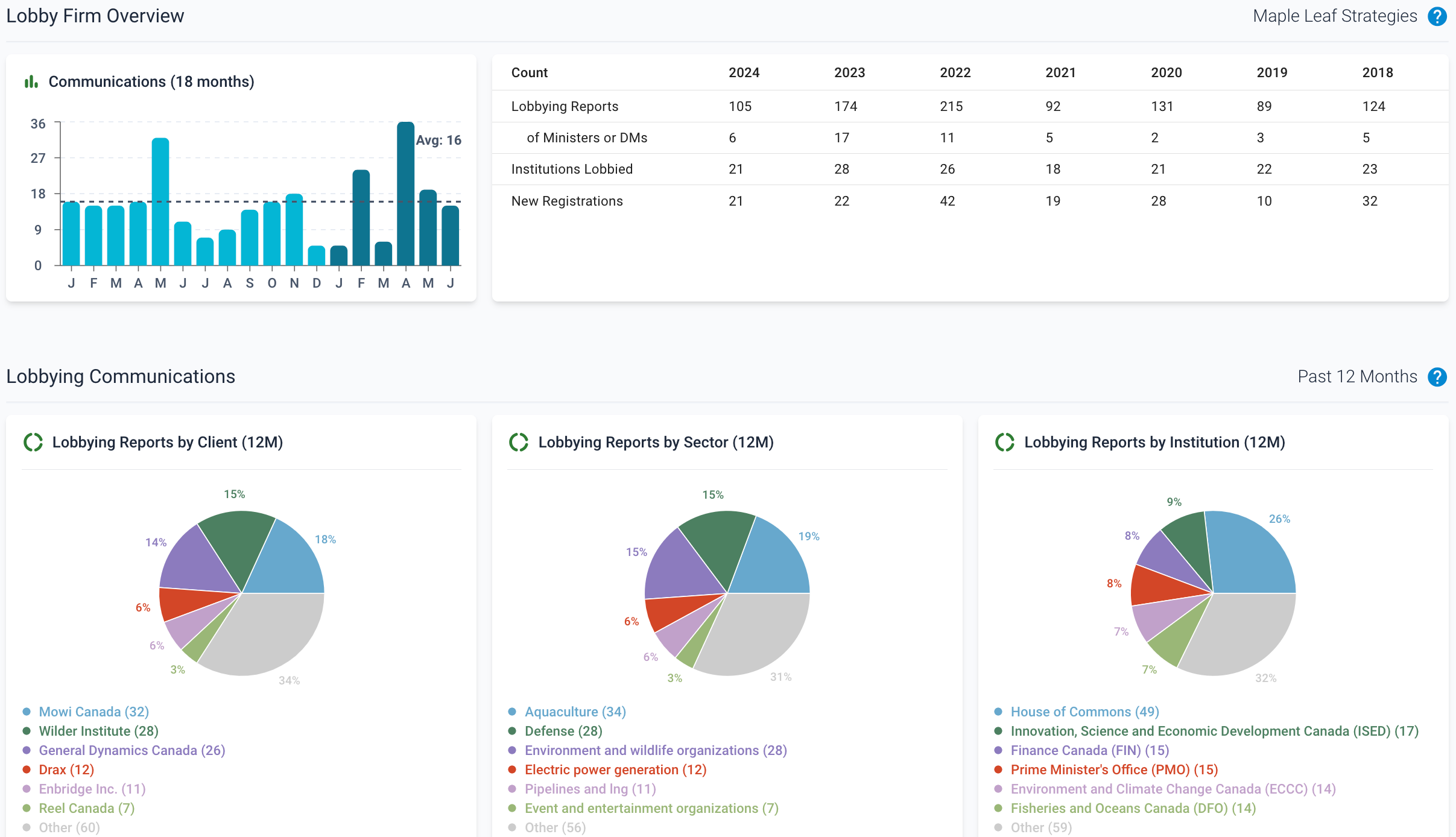Click the Avg: 16 label on chart
This screenshot has width=1456, height=837.
point(438,140)
